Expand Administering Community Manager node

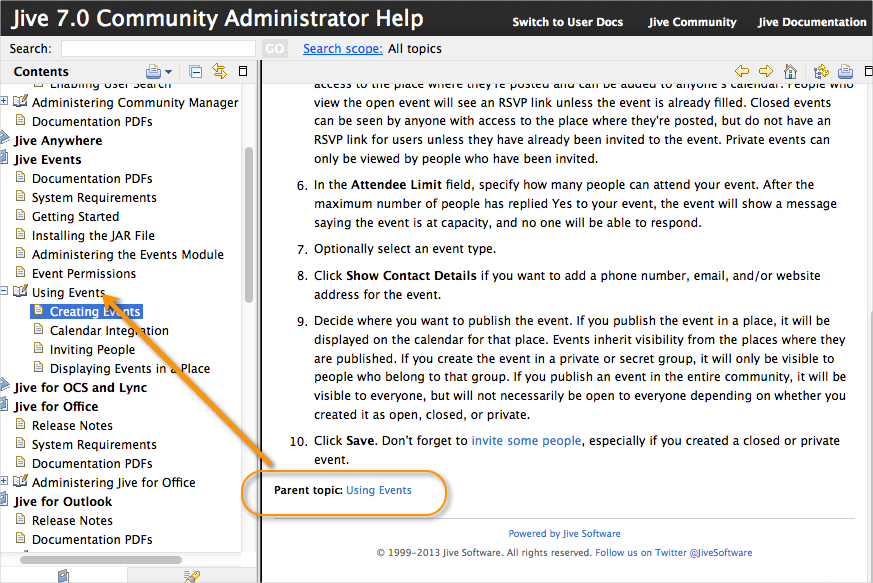[4, 101]
